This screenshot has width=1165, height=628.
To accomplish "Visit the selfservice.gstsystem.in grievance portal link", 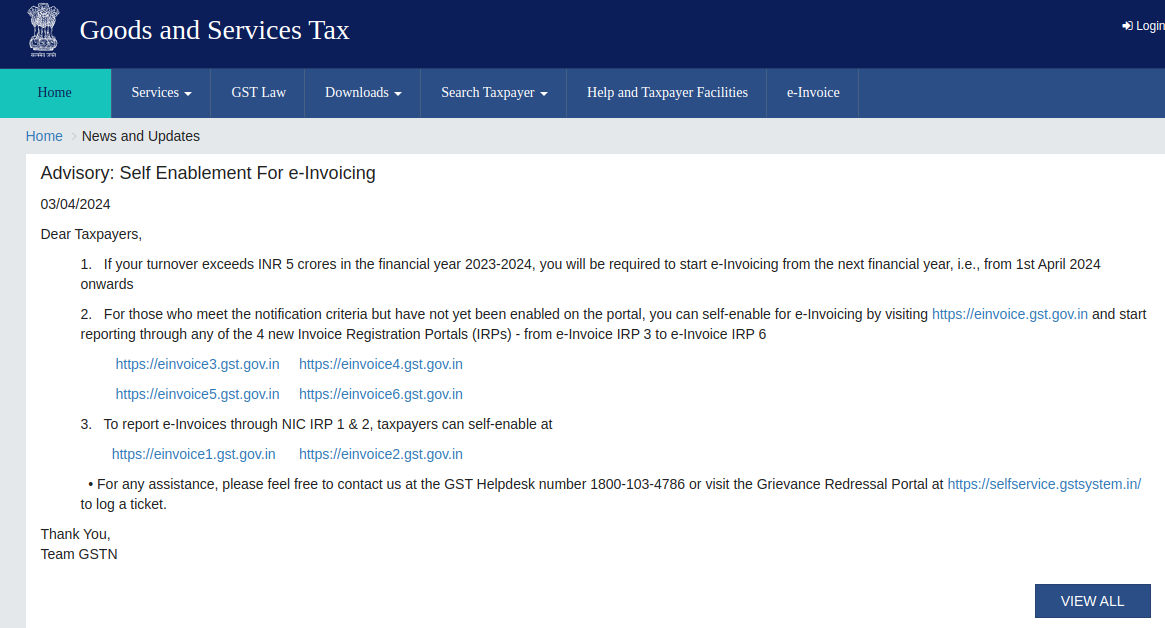I will tap(1043, 484).
